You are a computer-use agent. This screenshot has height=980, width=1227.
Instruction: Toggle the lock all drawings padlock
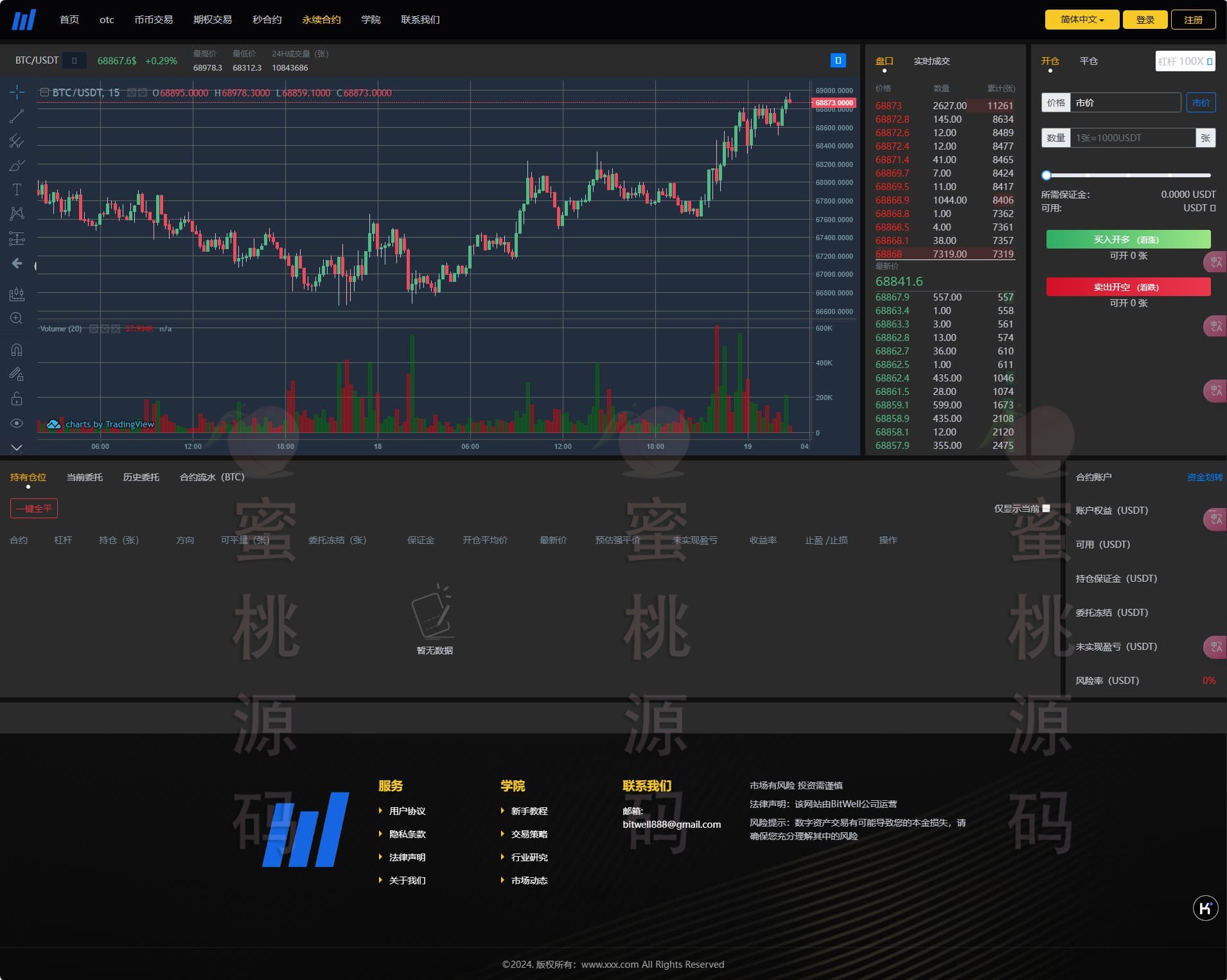pyautogui.click(x=17, y=399)
